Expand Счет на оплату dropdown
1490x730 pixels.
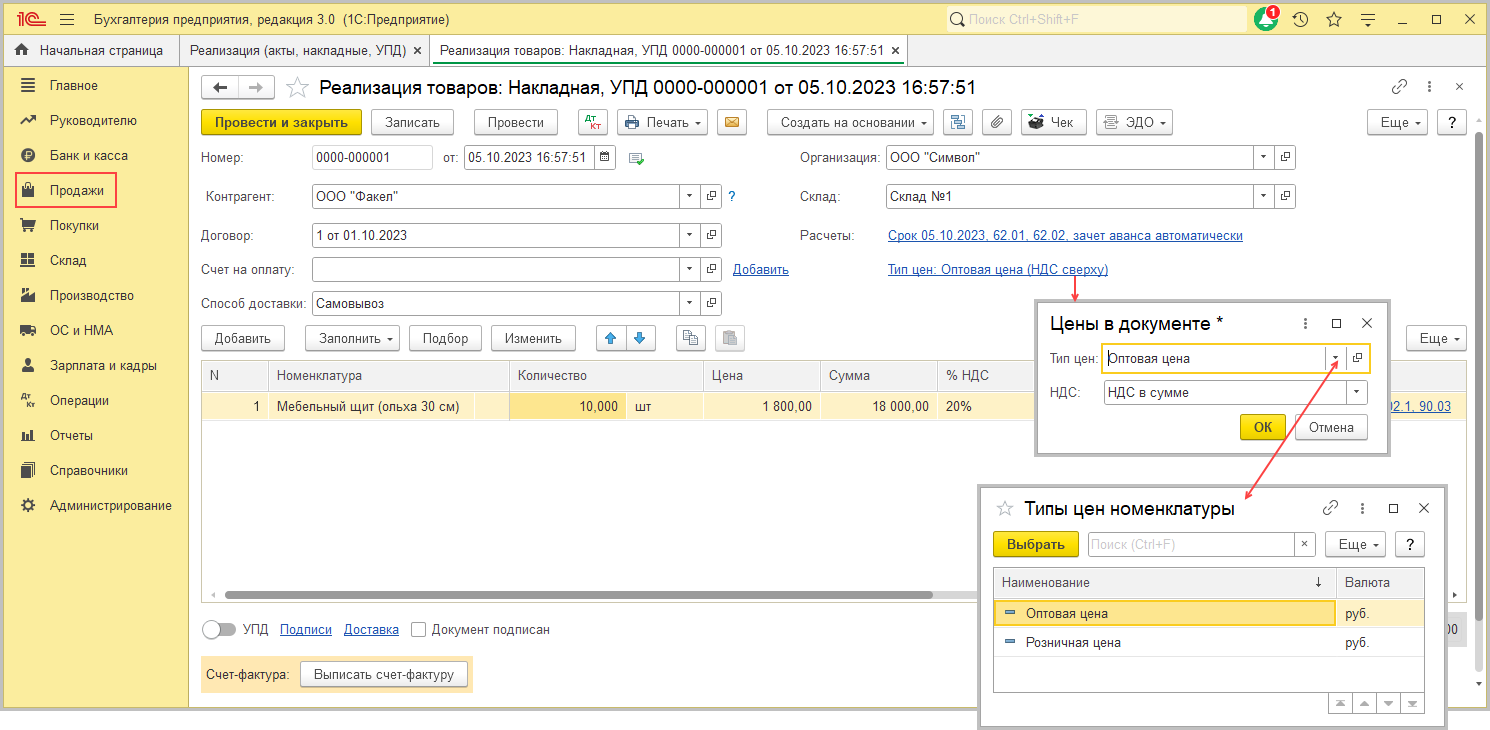pyautogui.click(x=690, y=269)
